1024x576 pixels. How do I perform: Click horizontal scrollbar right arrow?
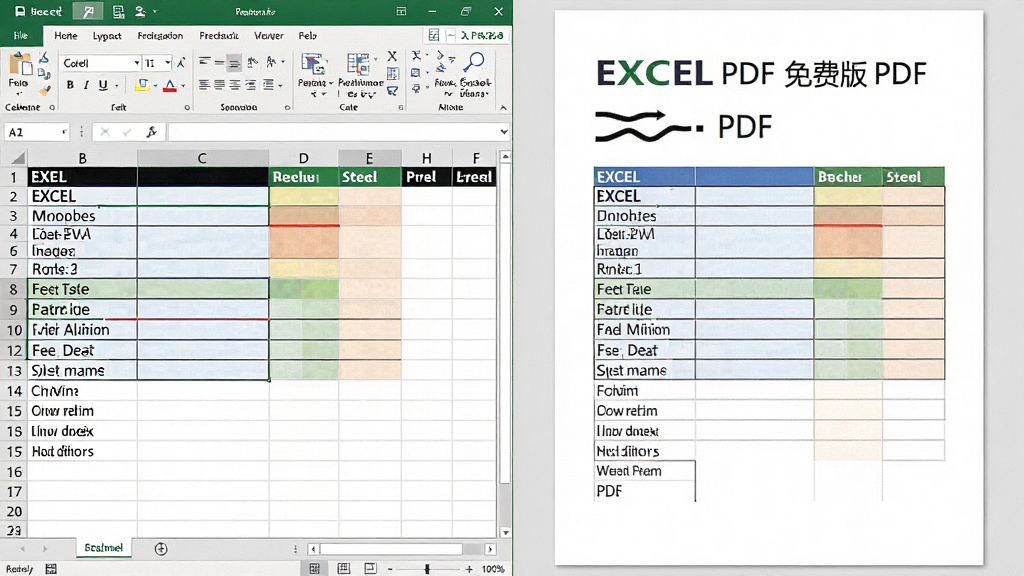(x=490, y=549)
